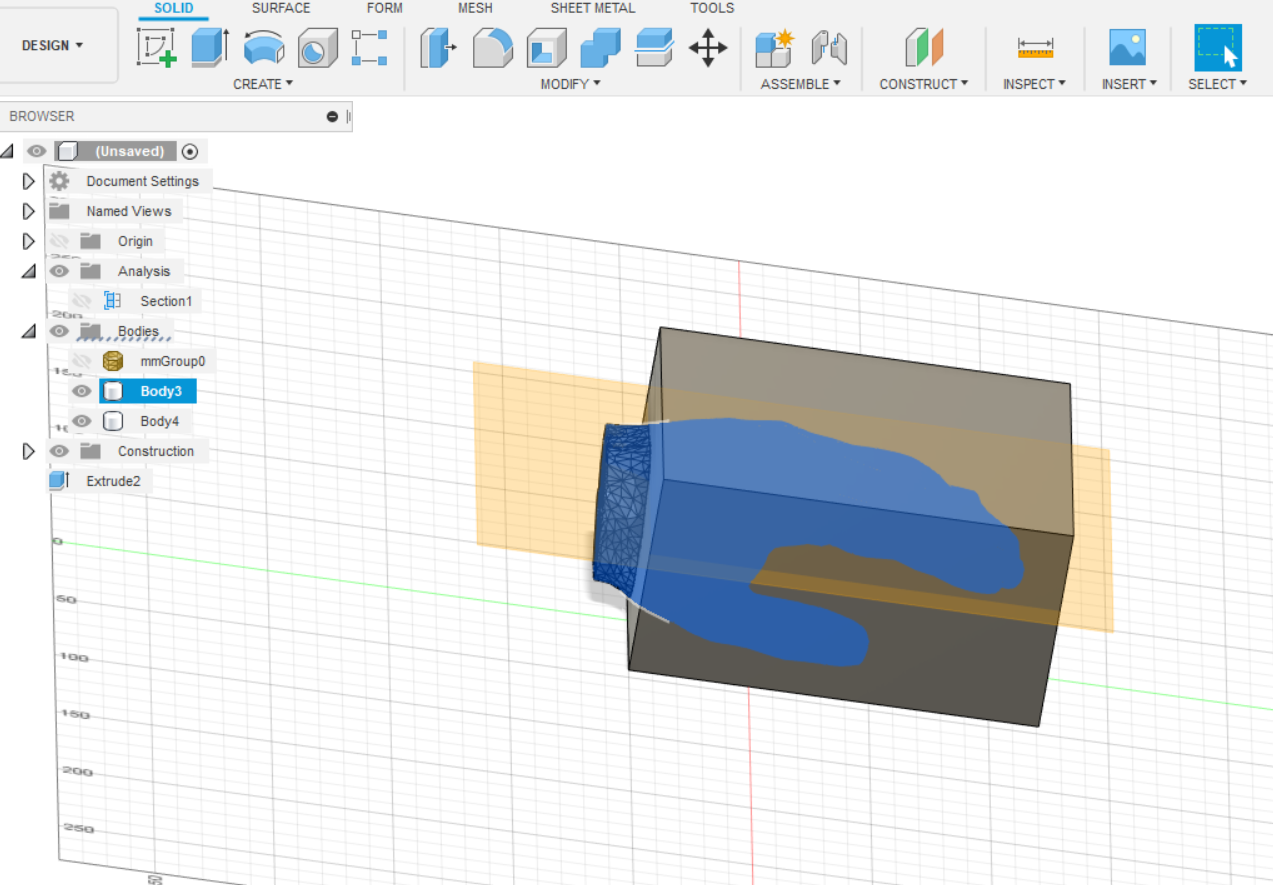Click the (Unsaved) root component name
Screen dimensions: 1273x885
[129, 151]
